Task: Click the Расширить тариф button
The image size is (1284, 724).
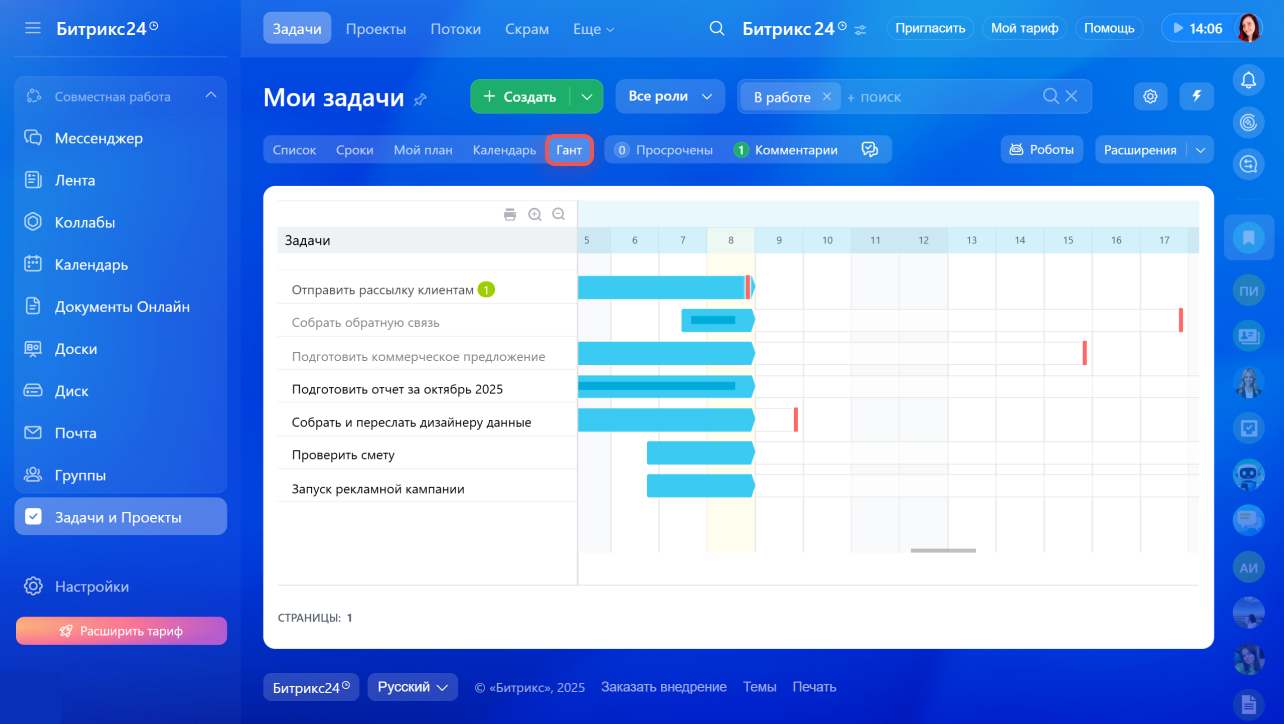Action: [x=121, y=631]
